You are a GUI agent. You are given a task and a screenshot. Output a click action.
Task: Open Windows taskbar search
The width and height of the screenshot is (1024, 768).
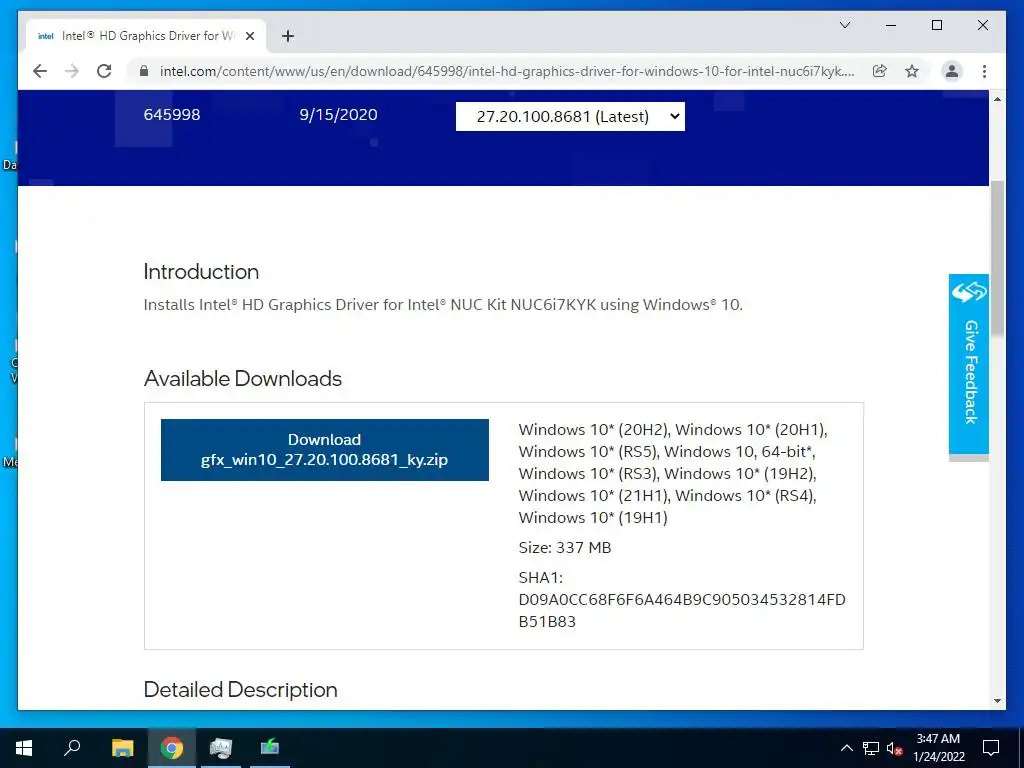point(72,748)
